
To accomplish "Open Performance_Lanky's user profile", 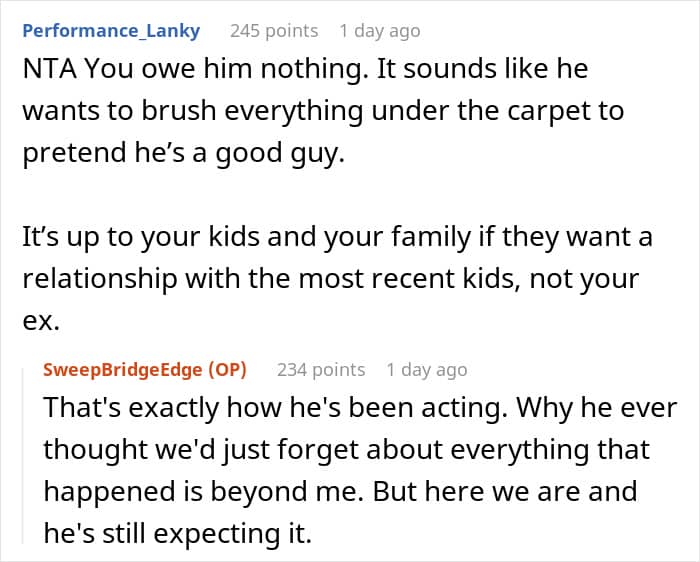I will [111, 31].
